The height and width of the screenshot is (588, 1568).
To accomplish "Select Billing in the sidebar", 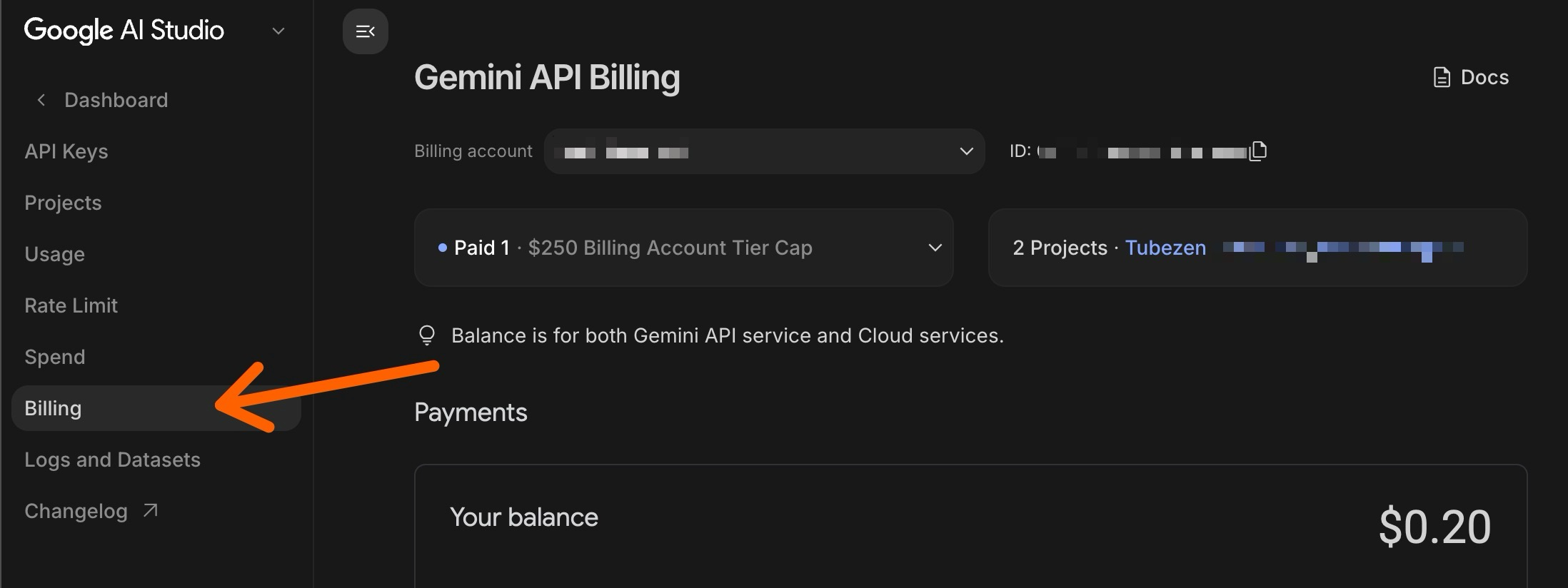I will [x=156, y=408].
